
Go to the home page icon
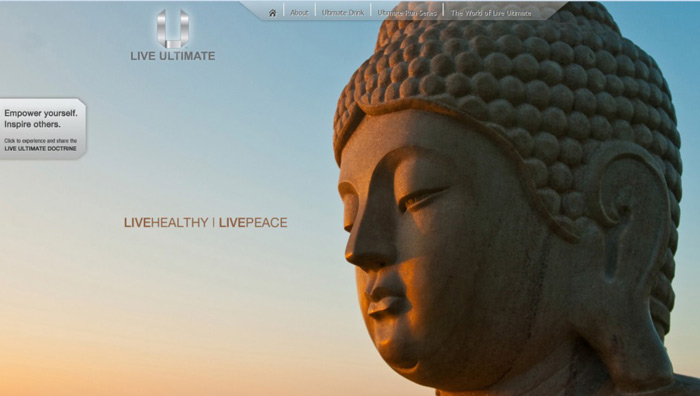tap(272, 13)
